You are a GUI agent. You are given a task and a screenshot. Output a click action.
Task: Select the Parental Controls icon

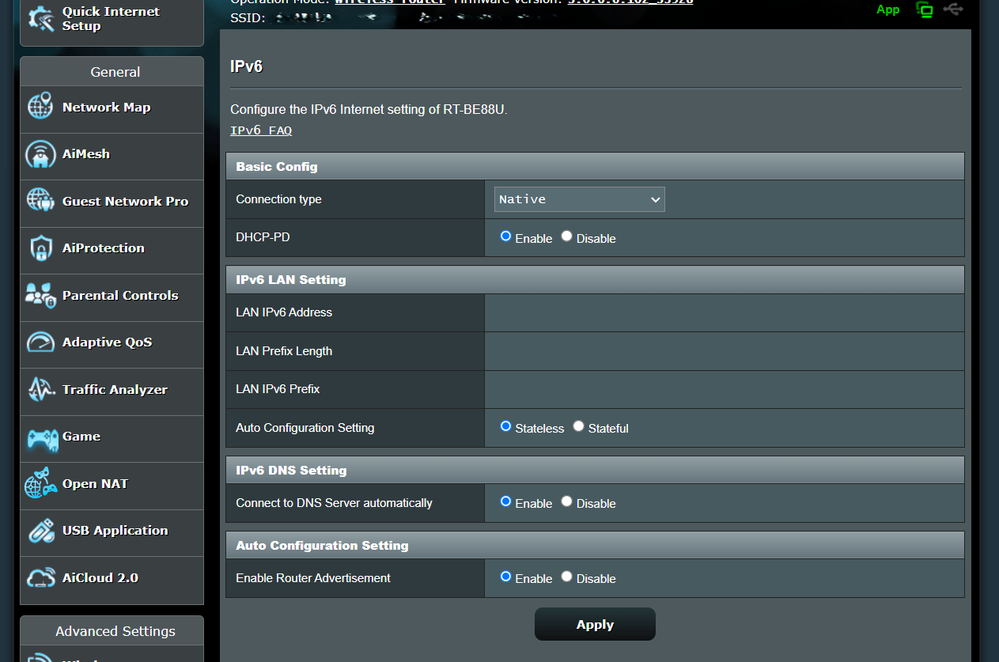[x=40, y=295]
